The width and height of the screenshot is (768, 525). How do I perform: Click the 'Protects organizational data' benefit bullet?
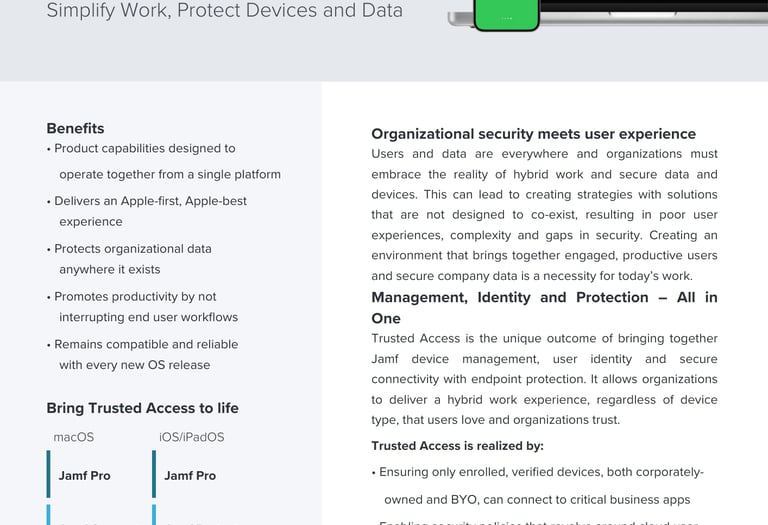[x=132, y=248]
